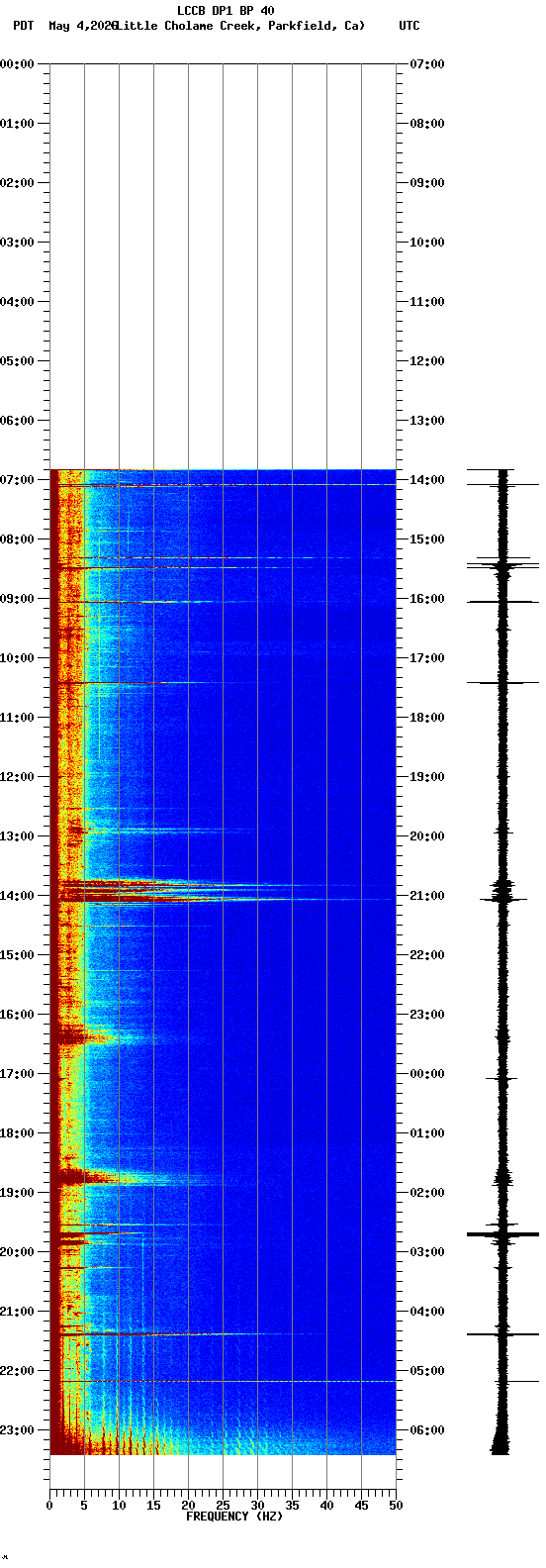Click the '00:00' label on the UTC axis
Image resolution: width=546 pixels, height=1568 pixels.
(427, 1074)
